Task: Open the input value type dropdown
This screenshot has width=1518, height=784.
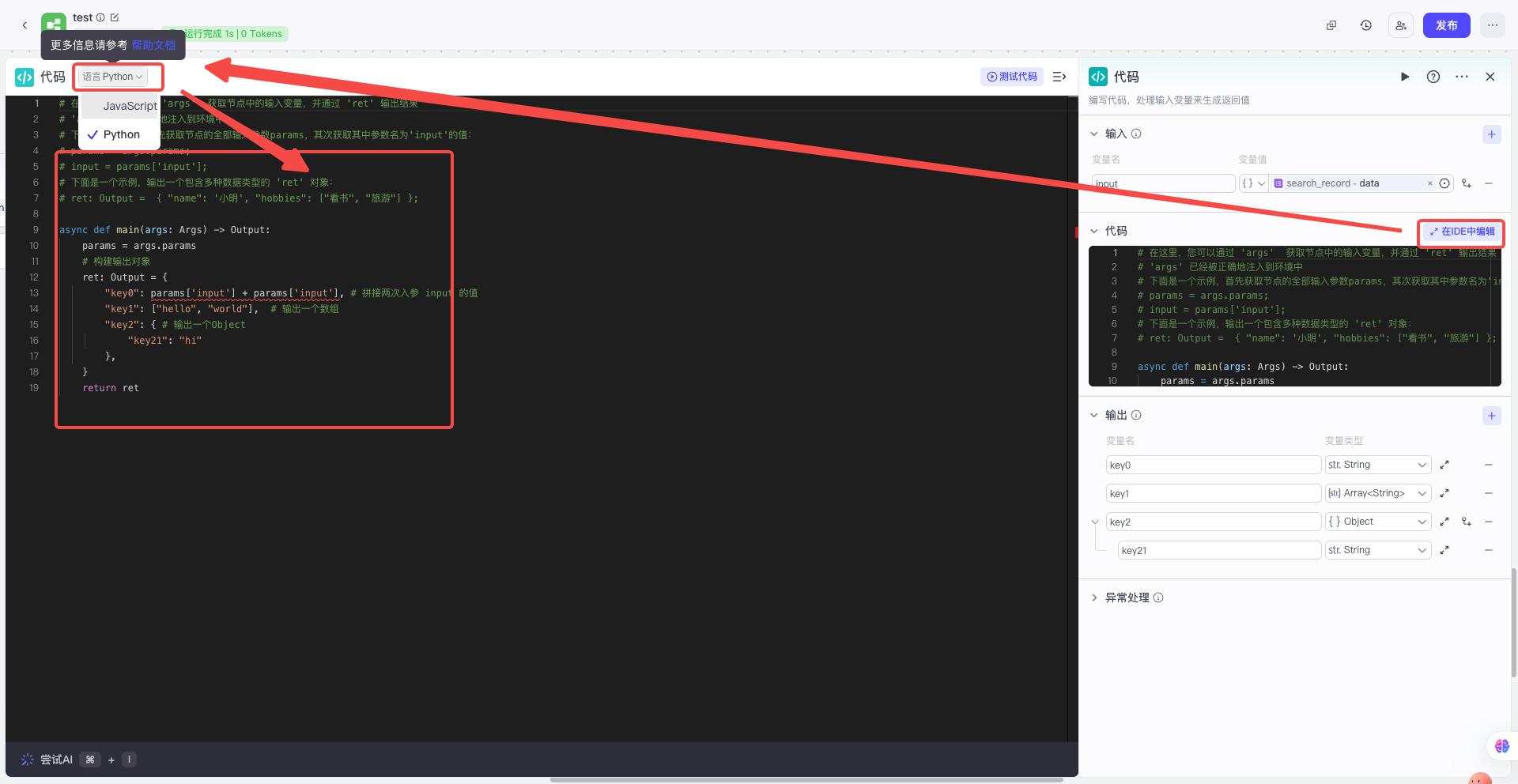Action: pyautogui.click(x=1254, y=183)
